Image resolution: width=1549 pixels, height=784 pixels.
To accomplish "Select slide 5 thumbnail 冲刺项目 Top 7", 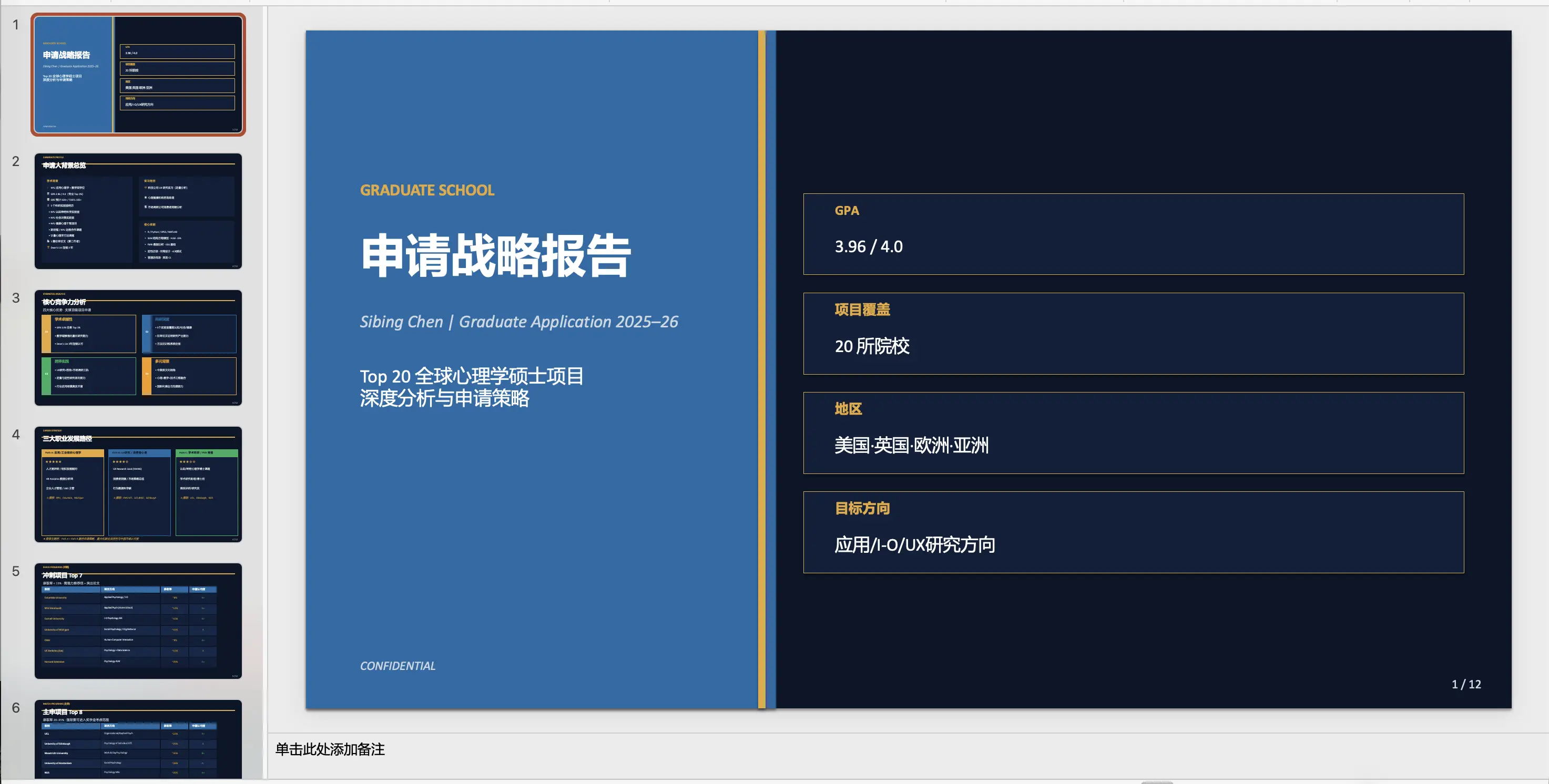I will pyautogui.click(x=138, y=621).
